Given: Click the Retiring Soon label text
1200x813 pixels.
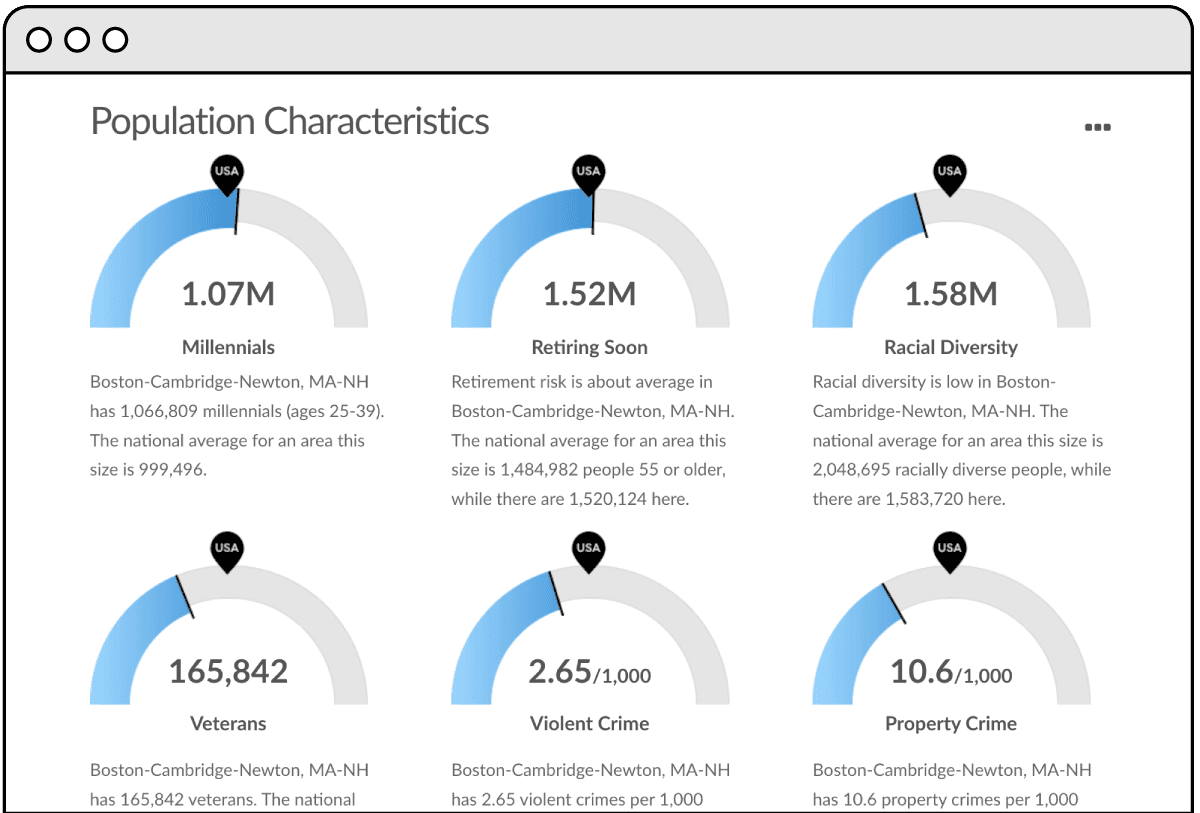Looking at the screenshot, I should pyautogui.click(x=589, y=348).
